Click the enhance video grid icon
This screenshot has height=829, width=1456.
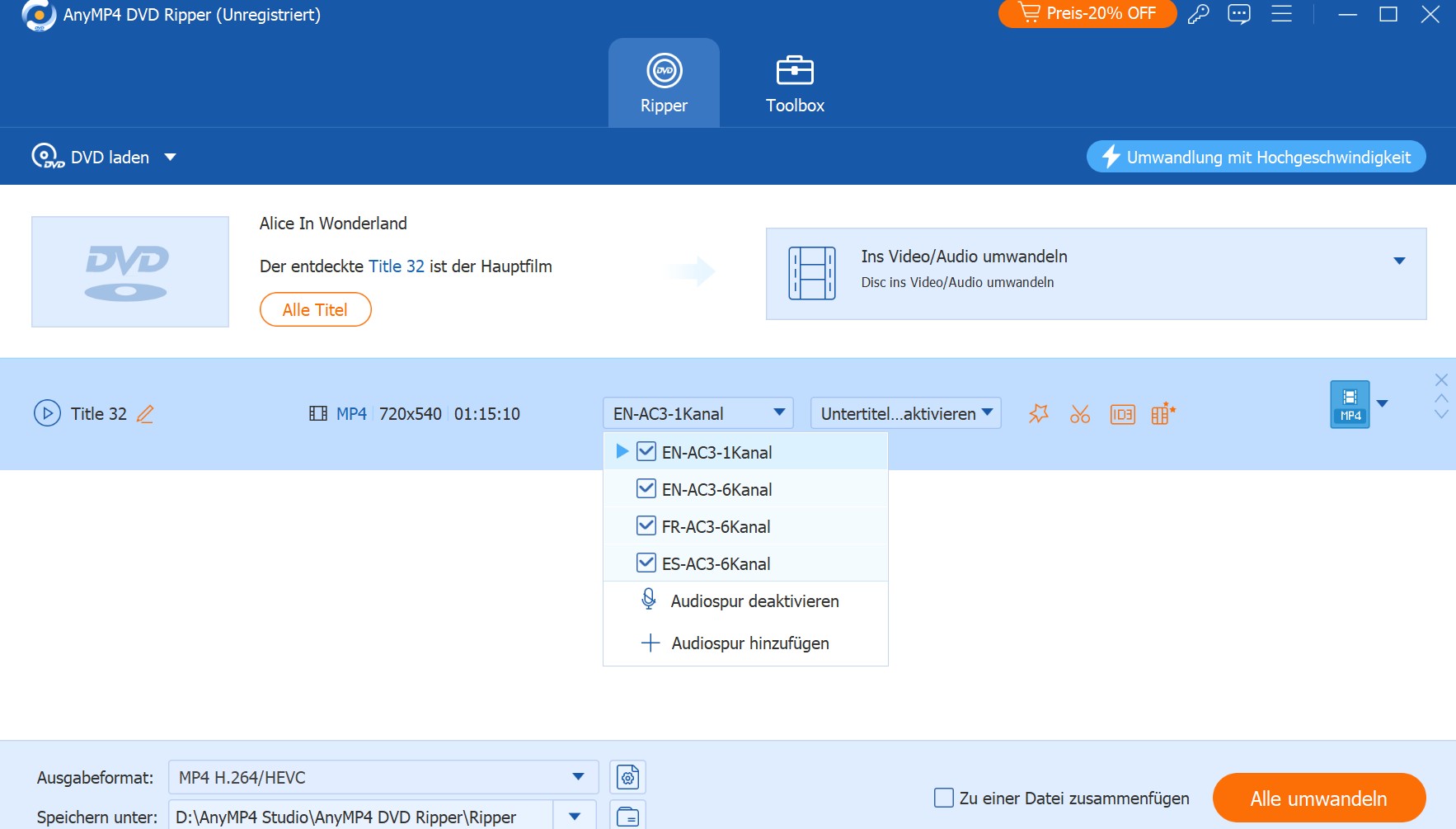1162,413
